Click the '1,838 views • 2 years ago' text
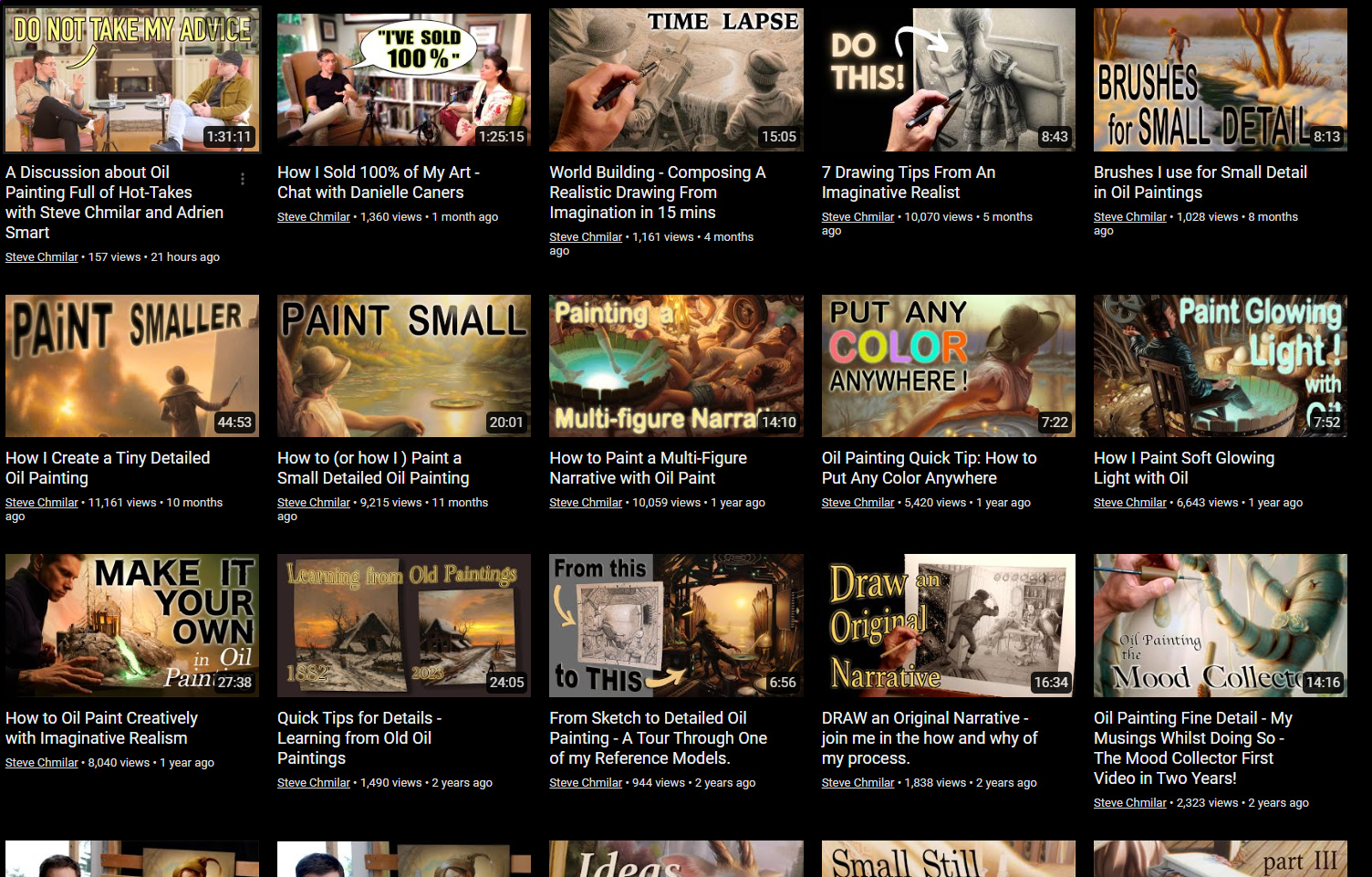The height and width of the screenshot is (877, 1372). (x=971, y=783)
